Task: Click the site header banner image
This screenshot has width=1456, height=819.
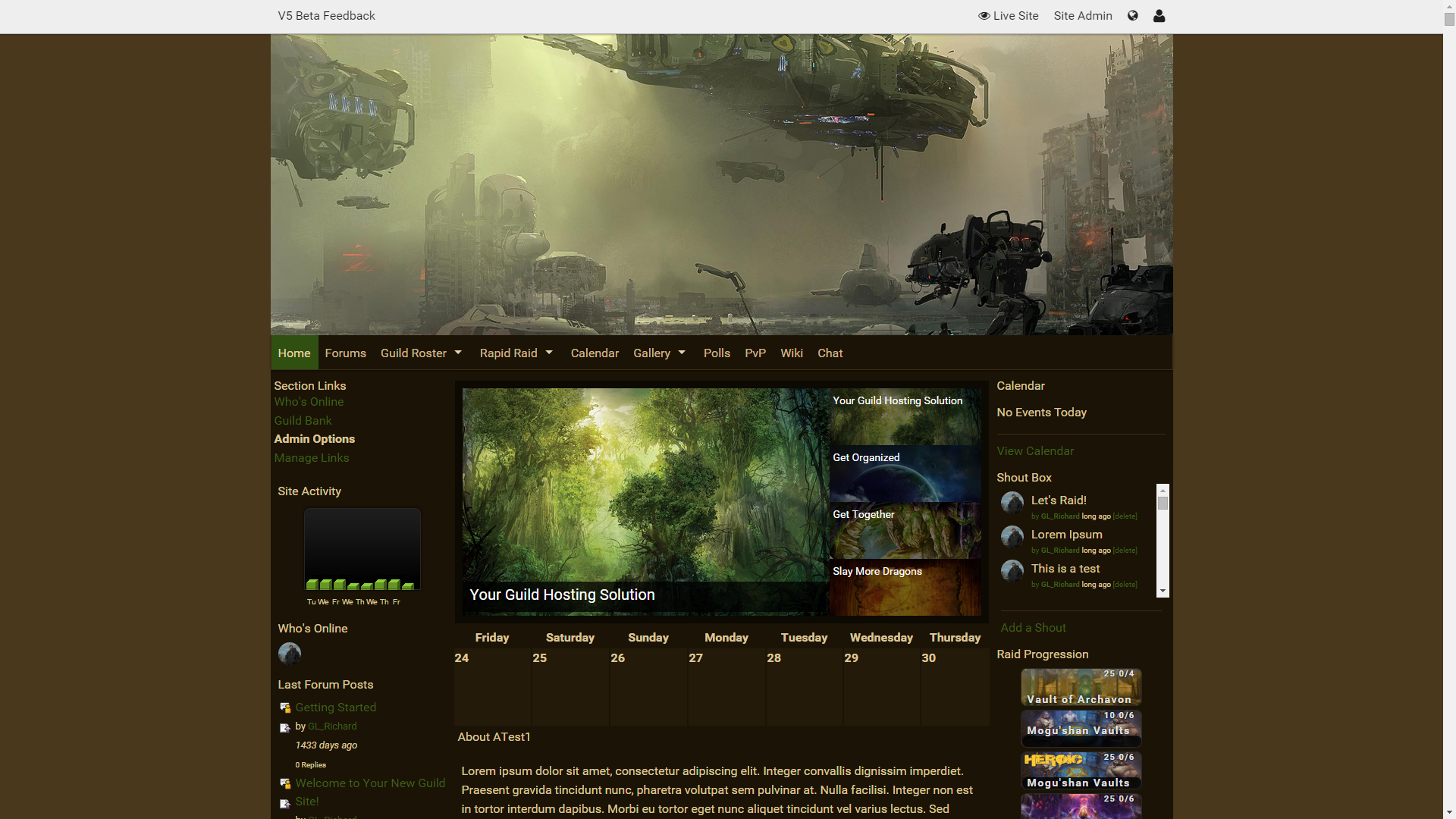Action: tap(721, 184)
